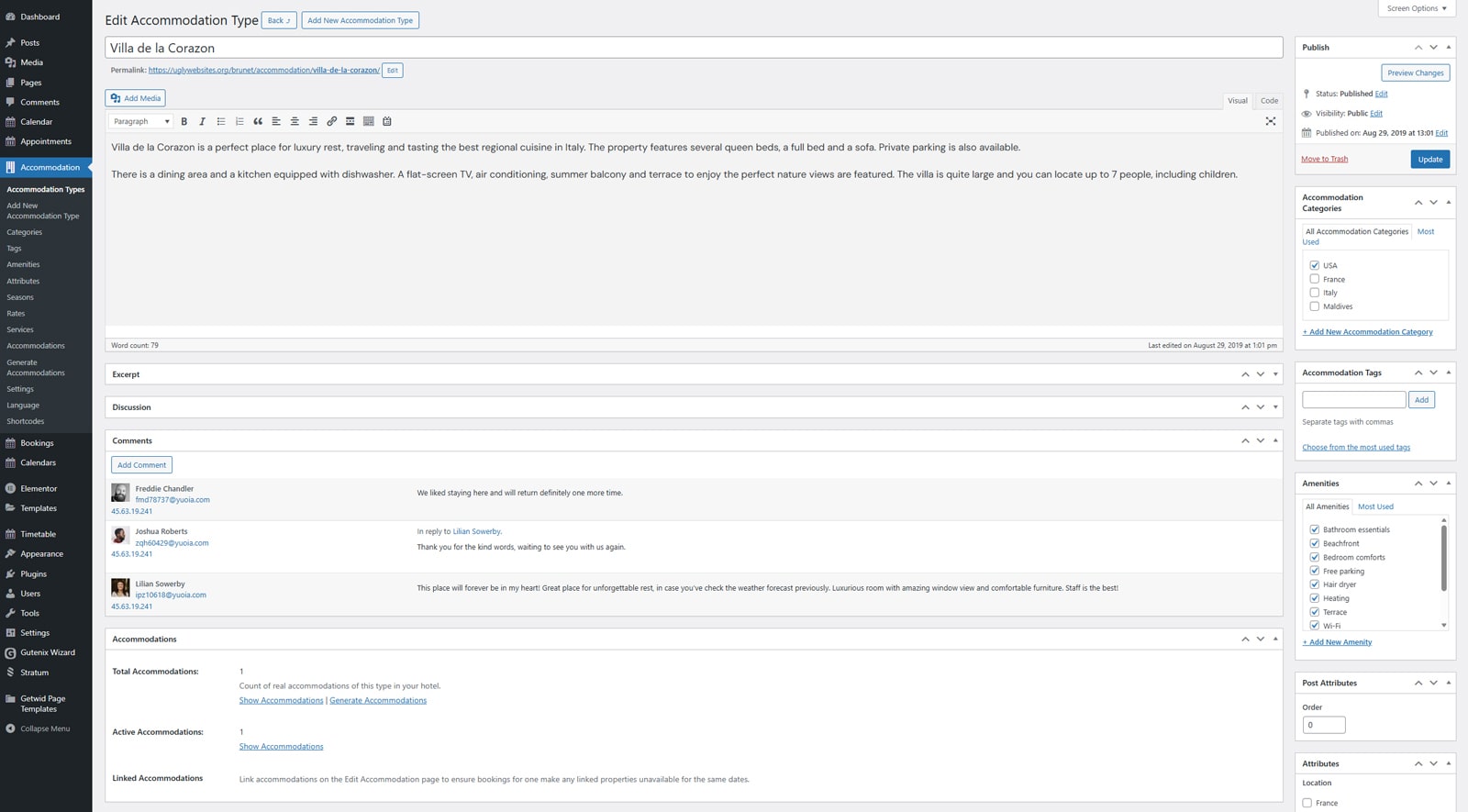
Task: Align text left in the editor
Action: [x=276, y=121]
